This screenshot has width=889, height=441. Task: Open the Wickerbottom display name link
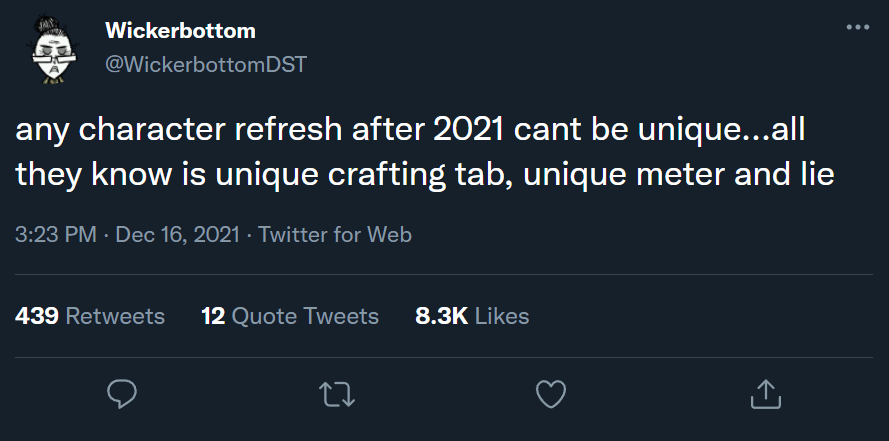click(180, 31)
